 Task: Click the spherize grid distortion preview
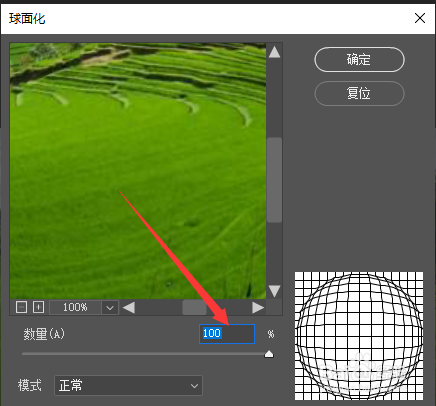(359, 336)
